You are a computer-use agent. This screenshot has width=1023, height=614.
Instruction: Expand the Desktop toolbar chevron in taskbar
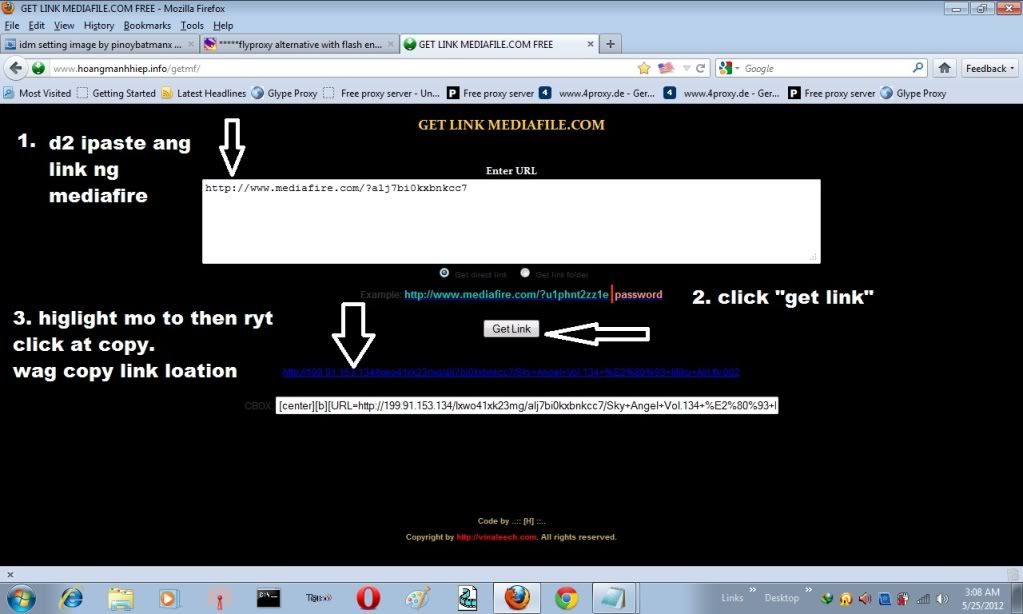(x=808, y=589)
